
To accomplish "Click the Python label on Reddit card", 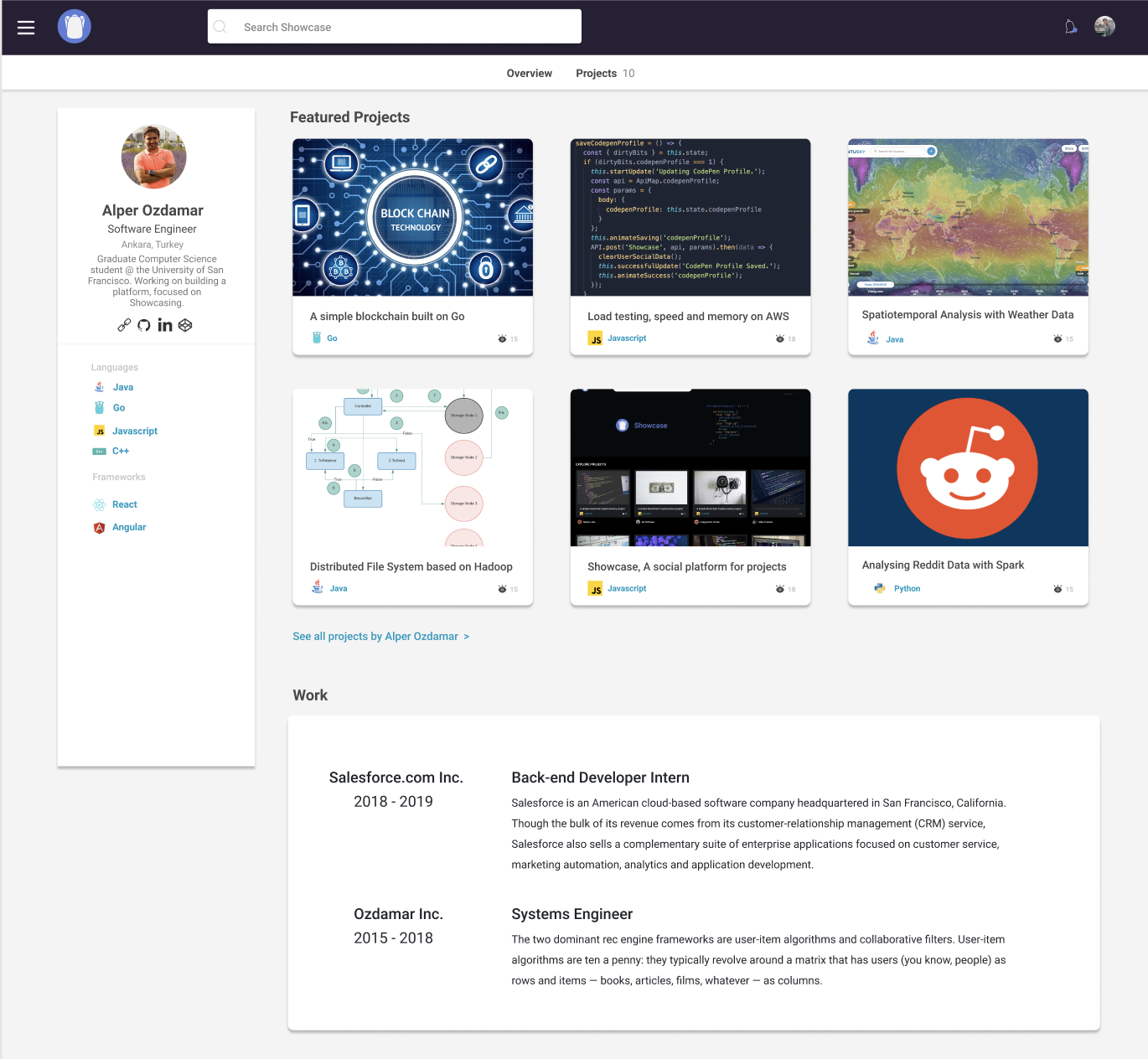I will tap(907, 589).
